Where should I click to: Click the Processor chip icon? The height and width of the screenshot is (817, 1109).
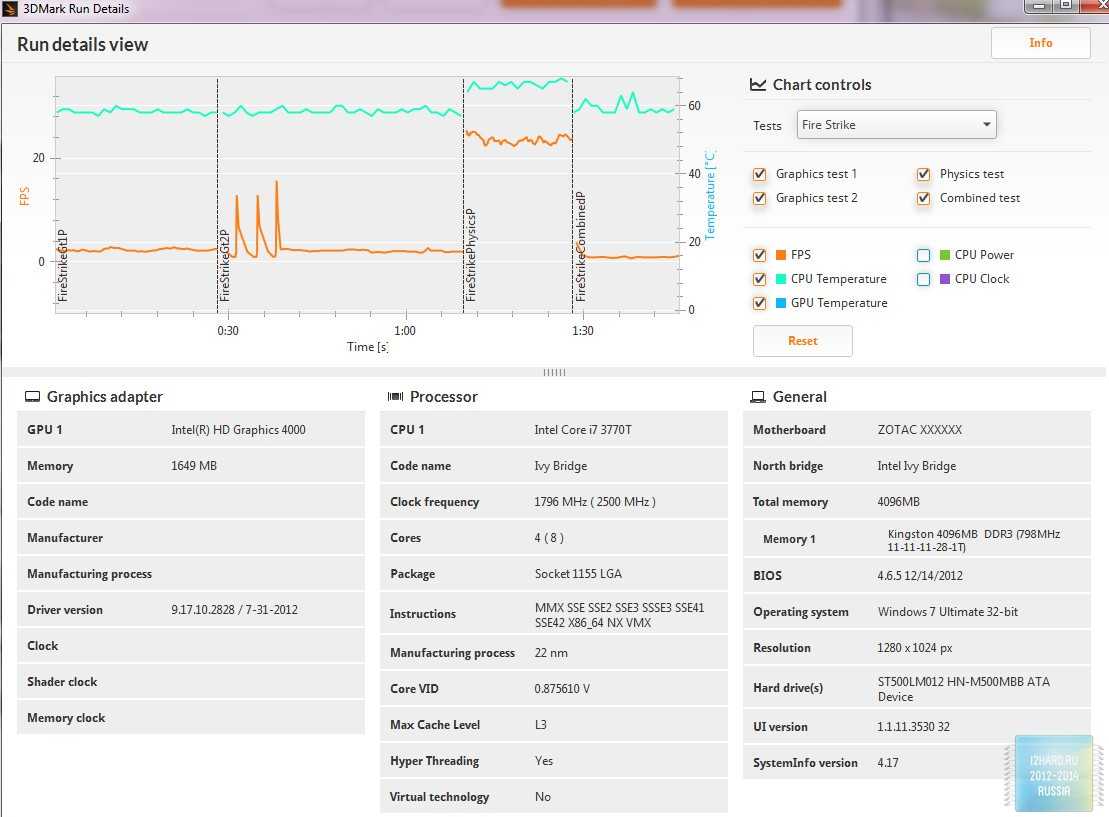click(395, 397)
